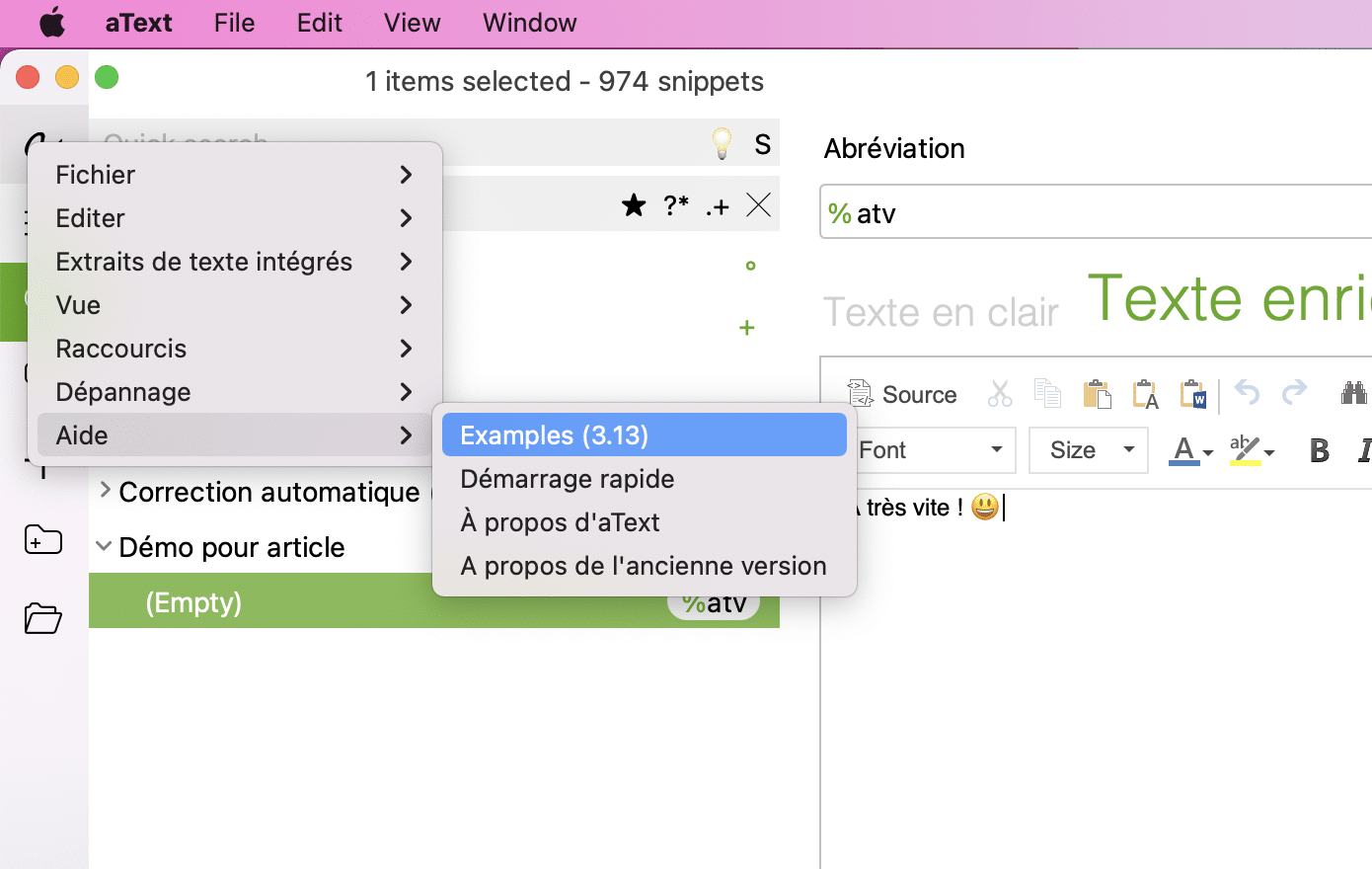The height and width of the screenshot is (869, 1372).
Task: Click the open folder icon in sidebar
Action: click(x=43, y=617)
